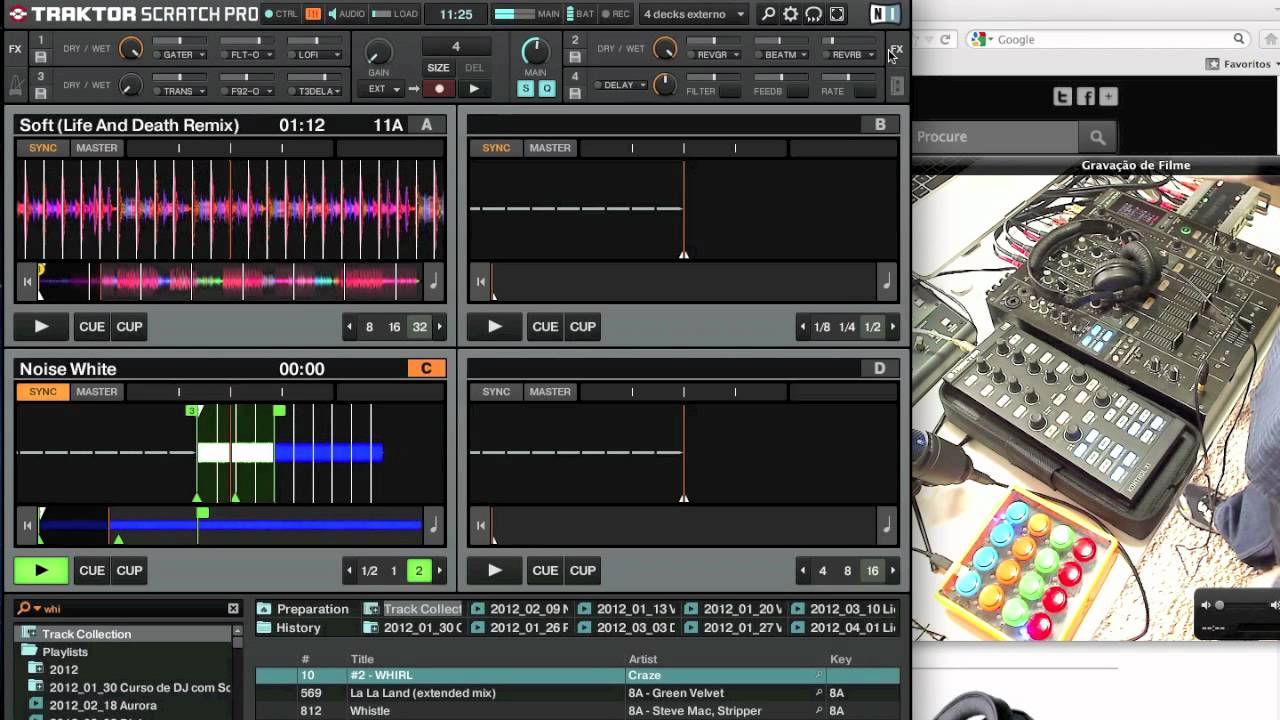Toggle MASTER on deck C
This screenshot has height=720, width=1280.
click(x=97, y=392)
